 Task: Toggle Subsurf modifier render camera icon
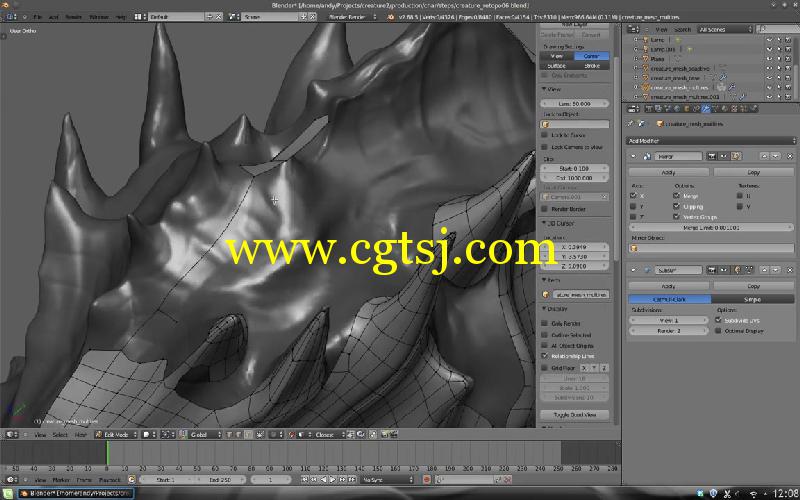coord(712,269)
